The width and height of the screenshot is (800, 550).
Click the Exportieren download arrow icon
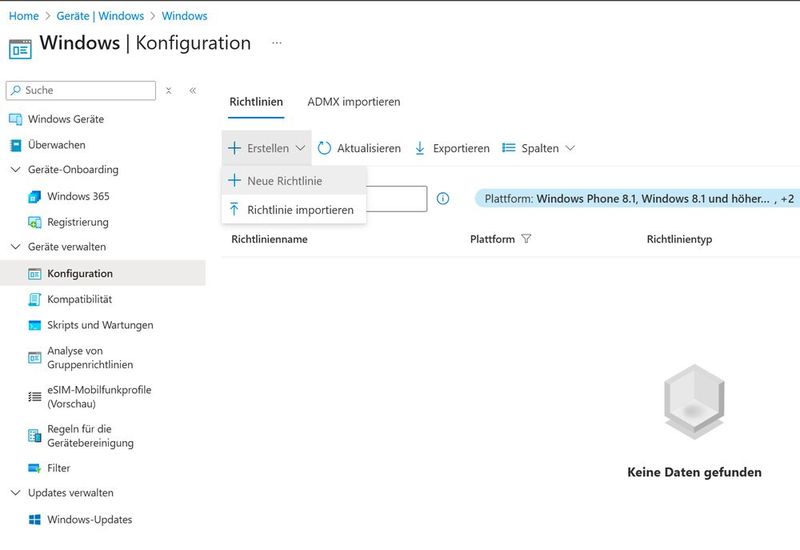point(420,148)
